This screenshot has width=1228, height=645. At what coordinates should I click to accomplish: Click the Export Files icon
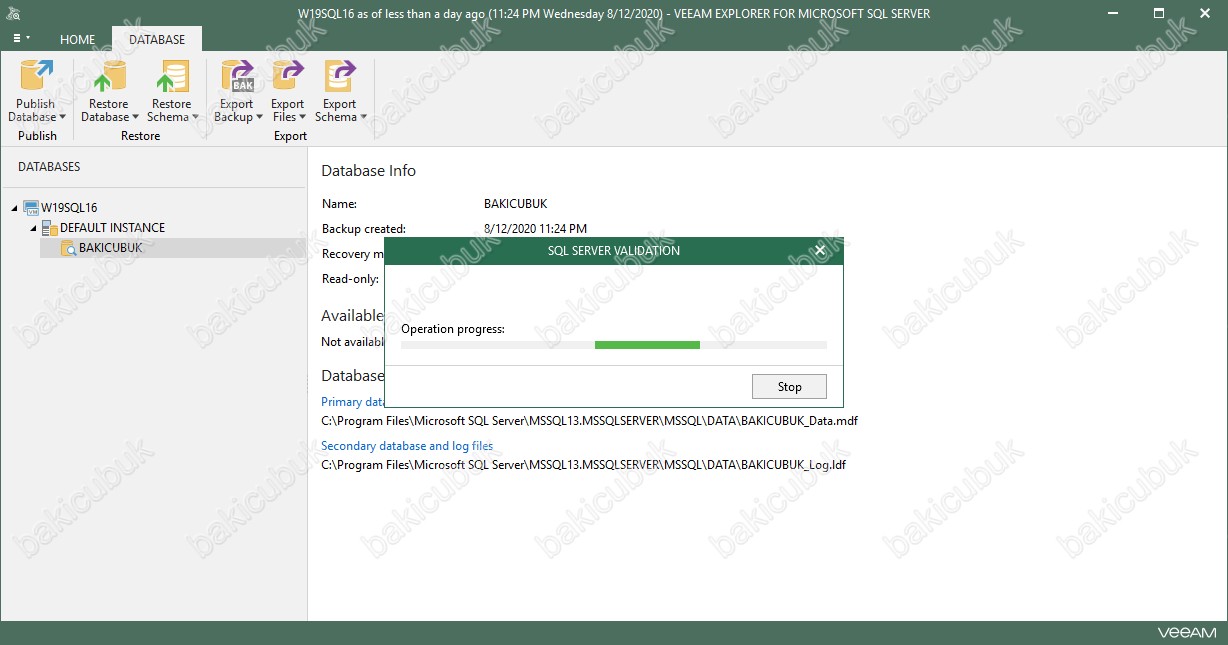click(x=288, y=76)
